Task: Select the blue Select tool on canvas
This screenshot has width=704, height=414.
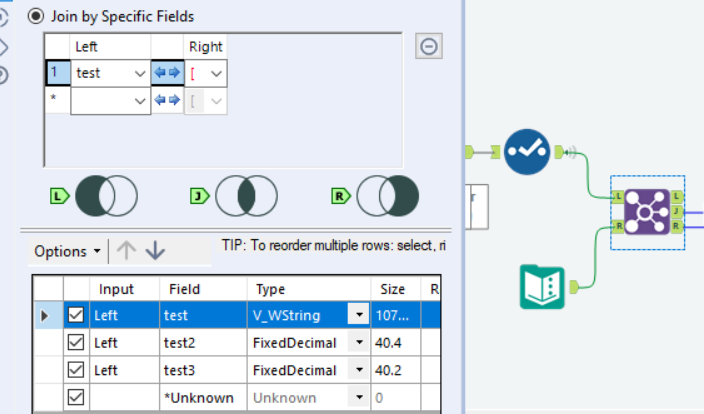Action: [527, 152]
